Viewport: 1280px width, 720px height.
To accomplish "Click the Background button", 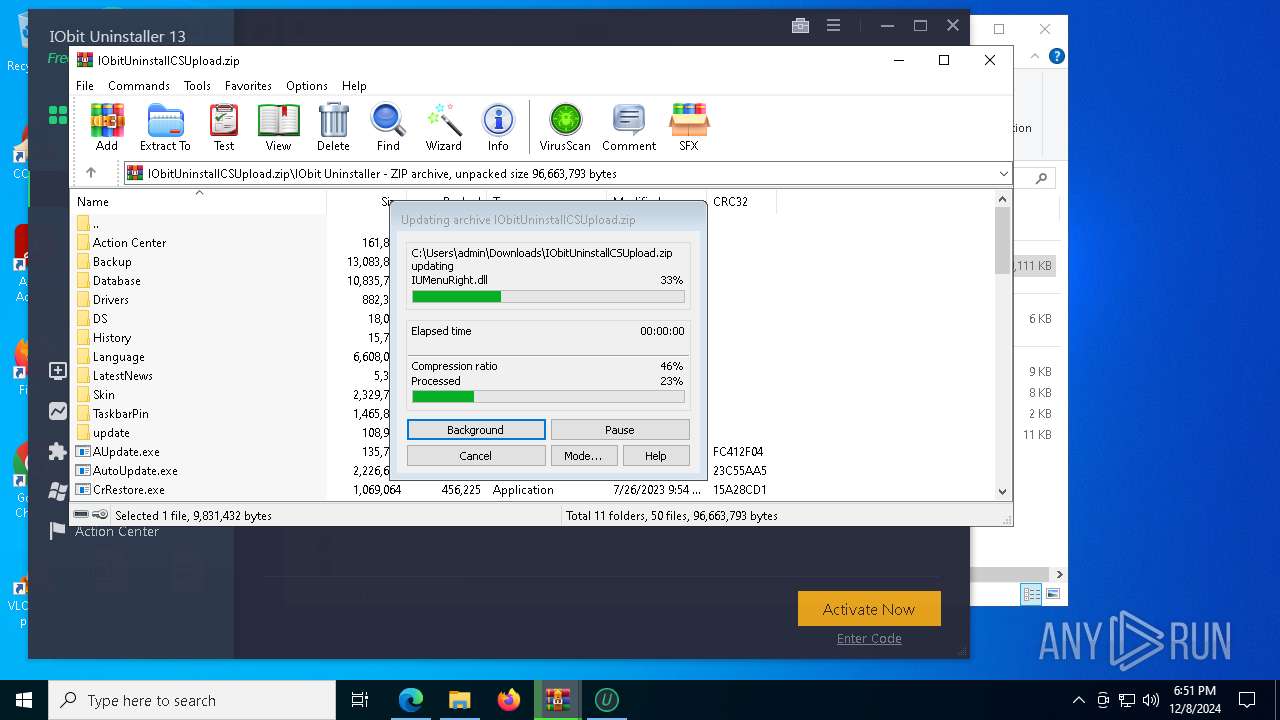I will [x=476, y=429].
